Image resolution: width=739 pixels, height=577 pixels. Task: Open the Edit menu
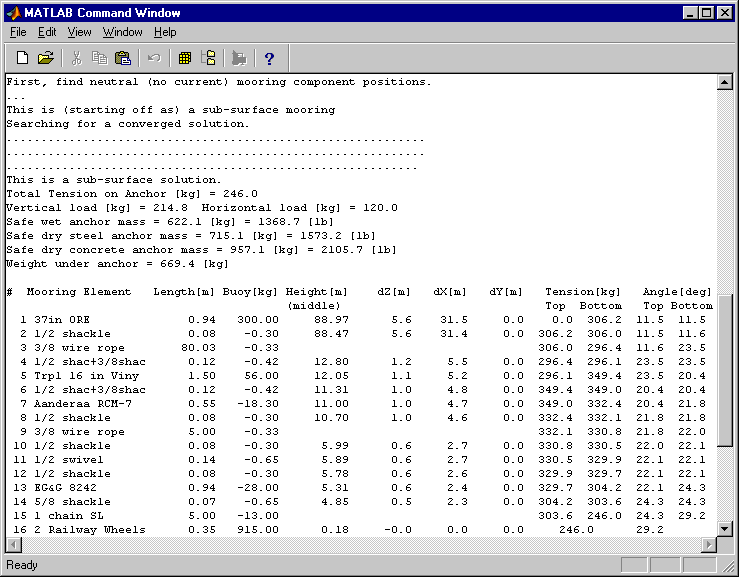pyautogui.click(x=47, y=32)
